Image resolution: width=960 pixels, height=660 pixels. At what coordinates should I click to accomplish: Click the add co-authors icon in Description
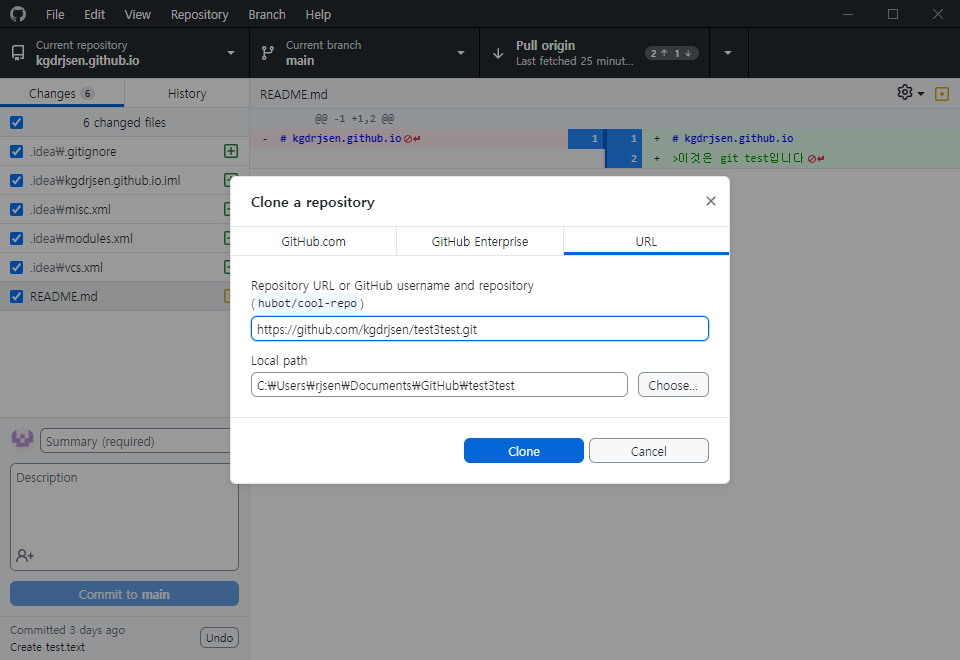(25, 555)
